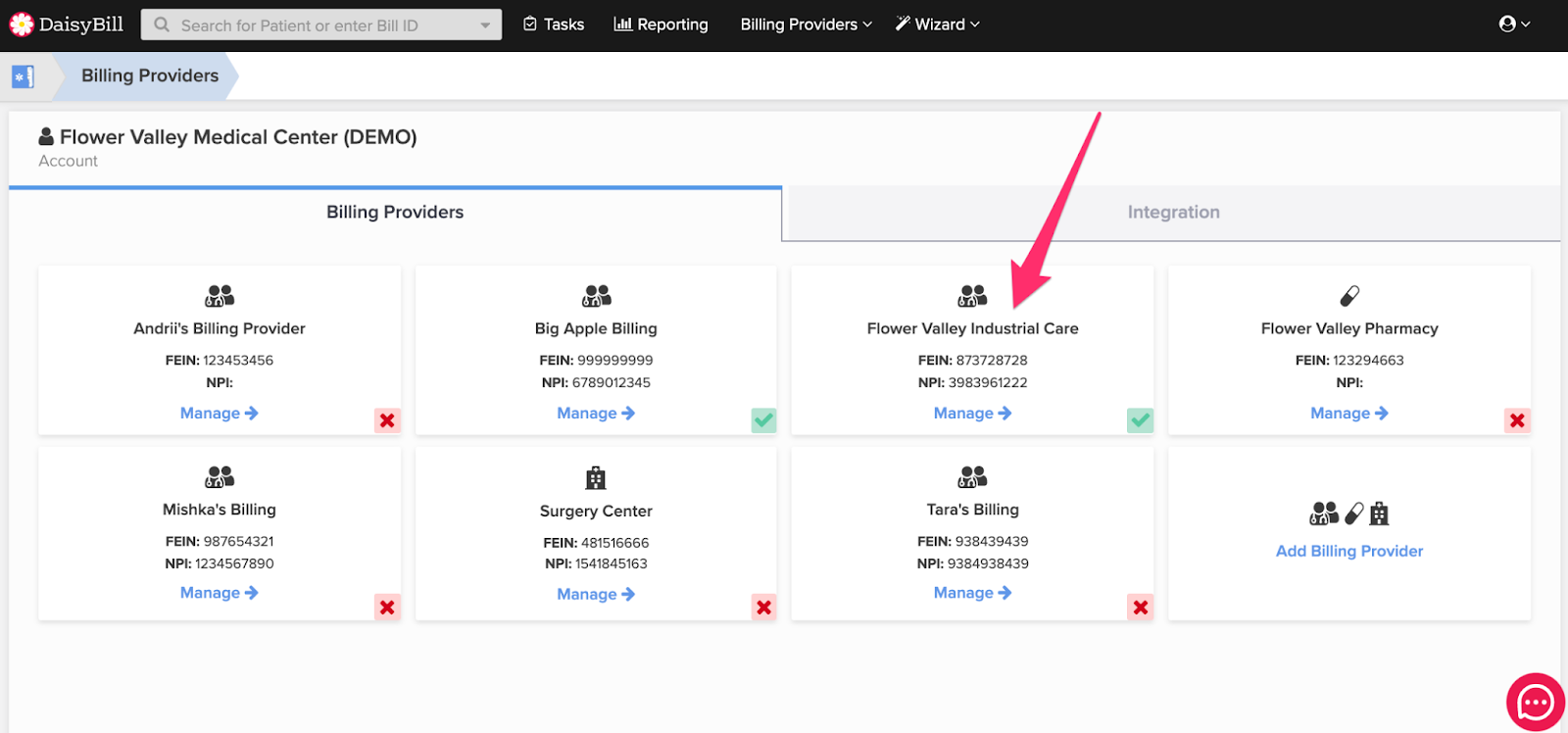Image resolution: width=1568 pixels, height=733 pixels.
Task: Click the DaisyBill flower logo
Action: coord(21,24)
